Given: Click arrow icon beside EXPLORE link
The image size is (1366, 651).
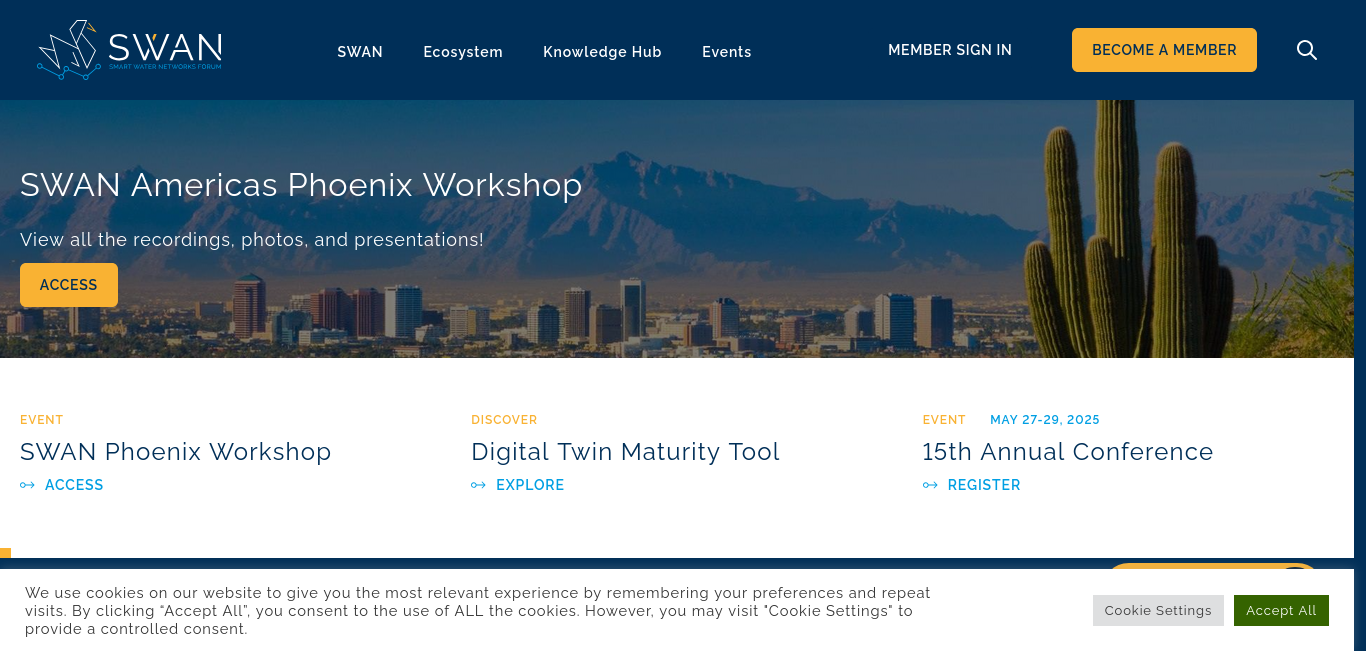Looking at the screenshot, I should [x=479, y=485].
